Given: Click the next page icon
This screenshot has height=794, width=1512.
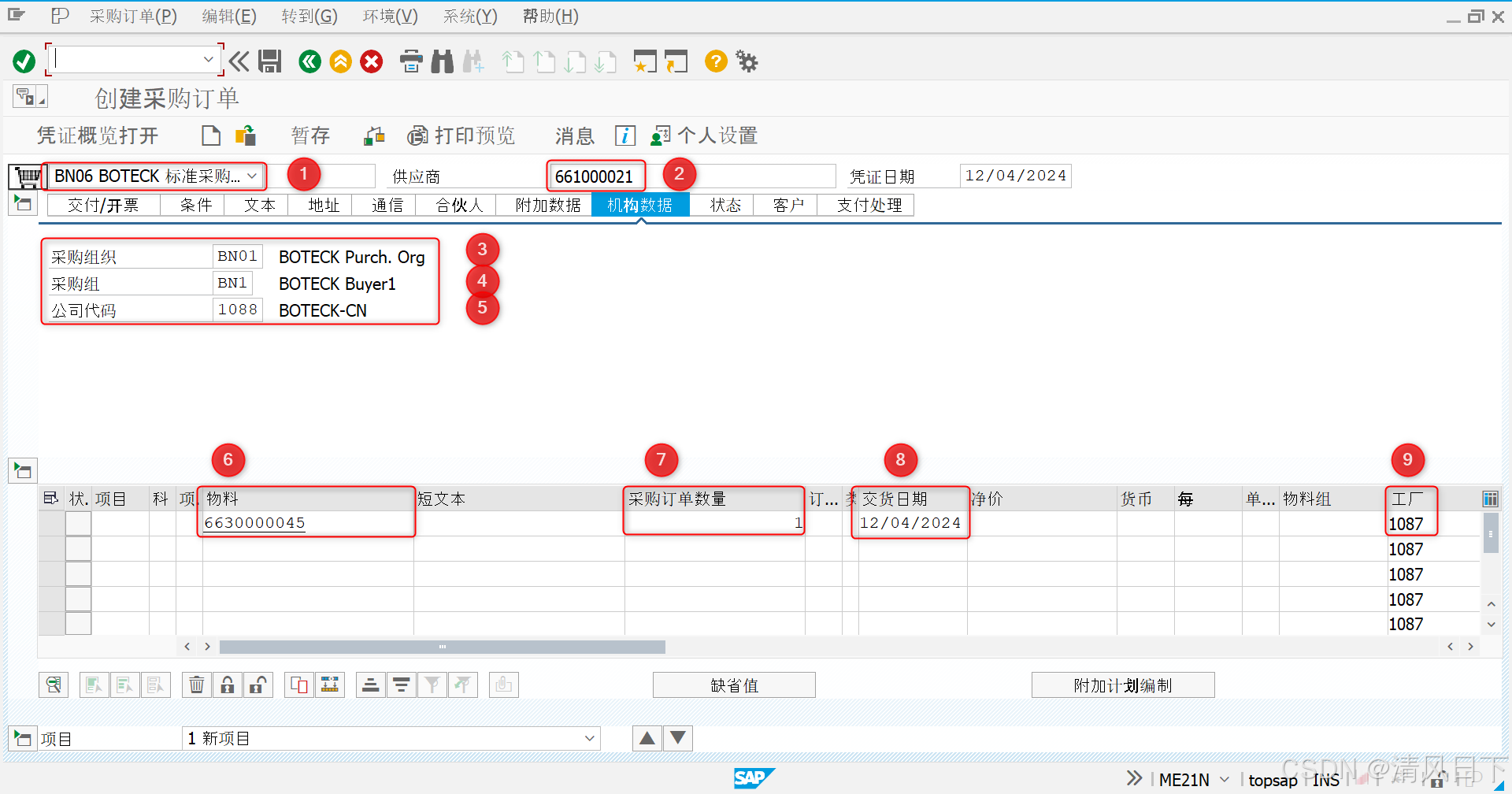Looking at the screenshot, I should [576, 61].
